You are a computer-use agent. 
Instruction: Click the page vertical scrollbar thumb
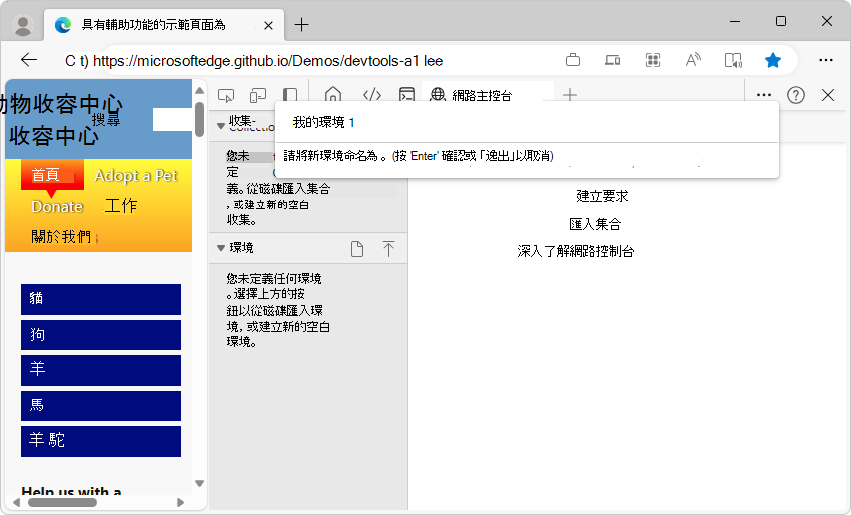click(x=199, y=119)
